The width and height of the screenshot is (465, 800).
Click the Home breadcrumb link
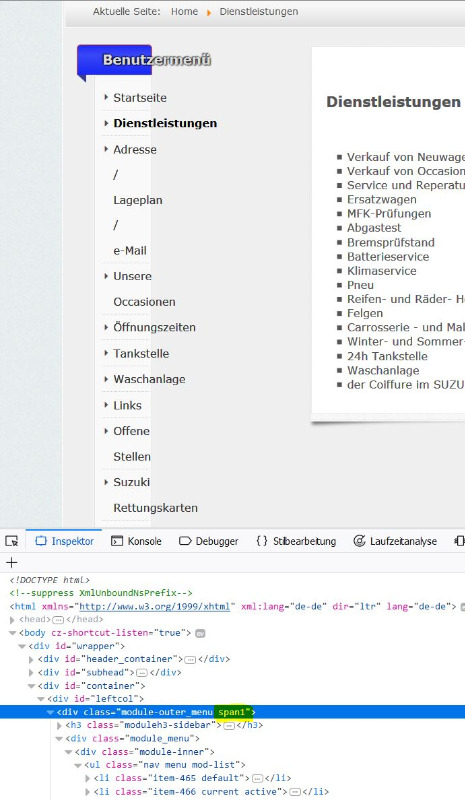click(x=184, y=11)
